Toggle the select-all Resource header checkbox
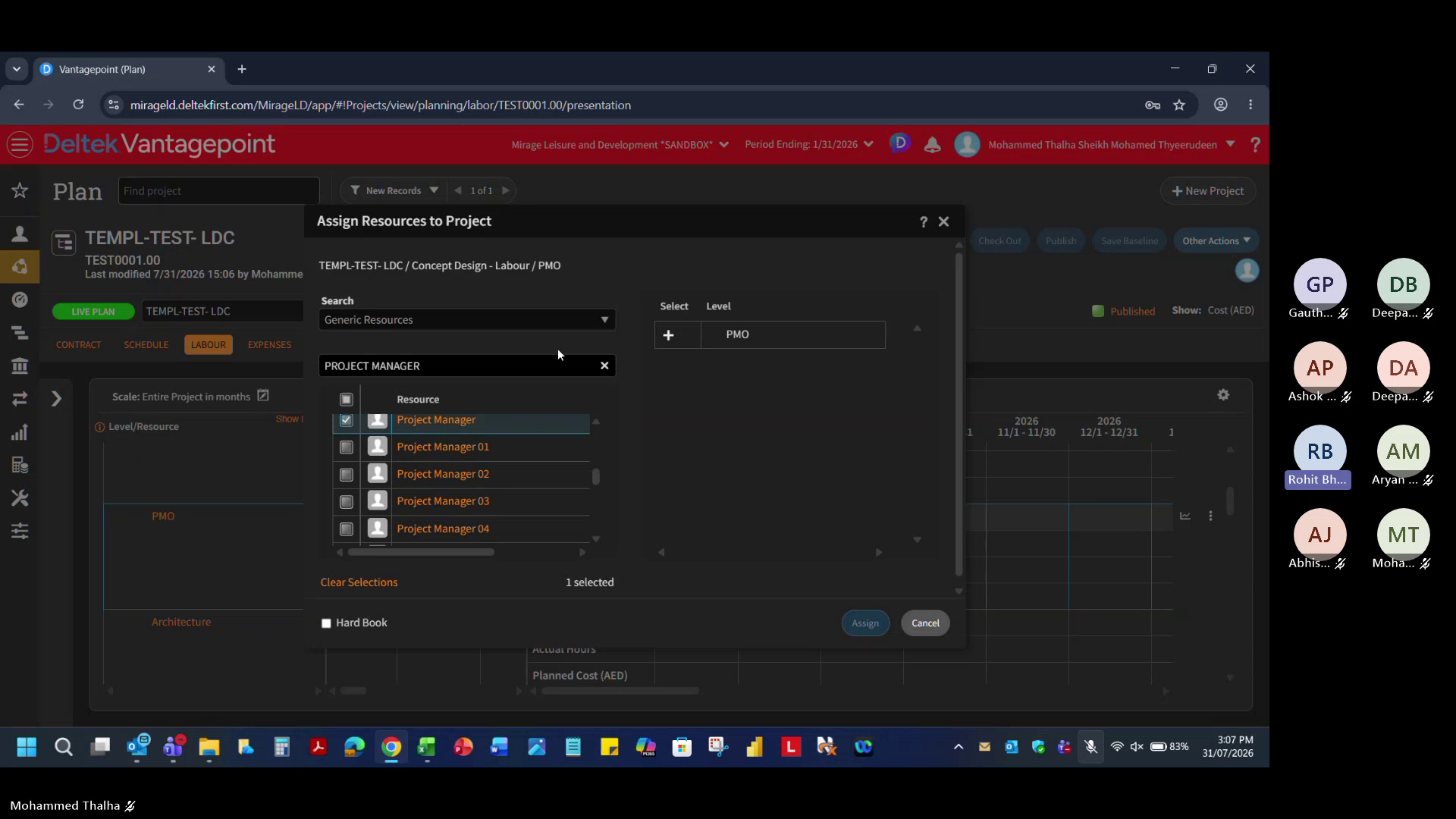The image size is (1456, 819). click(347, 400)
